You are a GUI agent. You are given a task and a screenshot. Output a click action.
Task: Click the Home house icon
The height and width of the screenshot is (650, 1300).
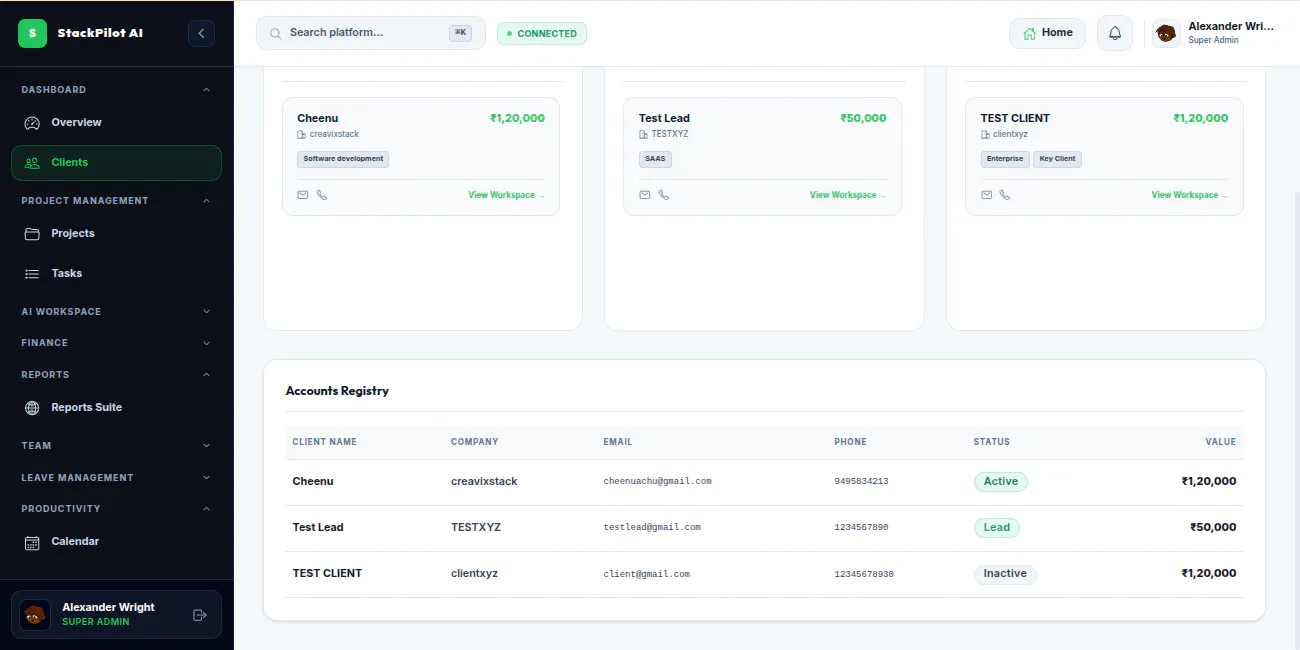(x=1029, y=33)
